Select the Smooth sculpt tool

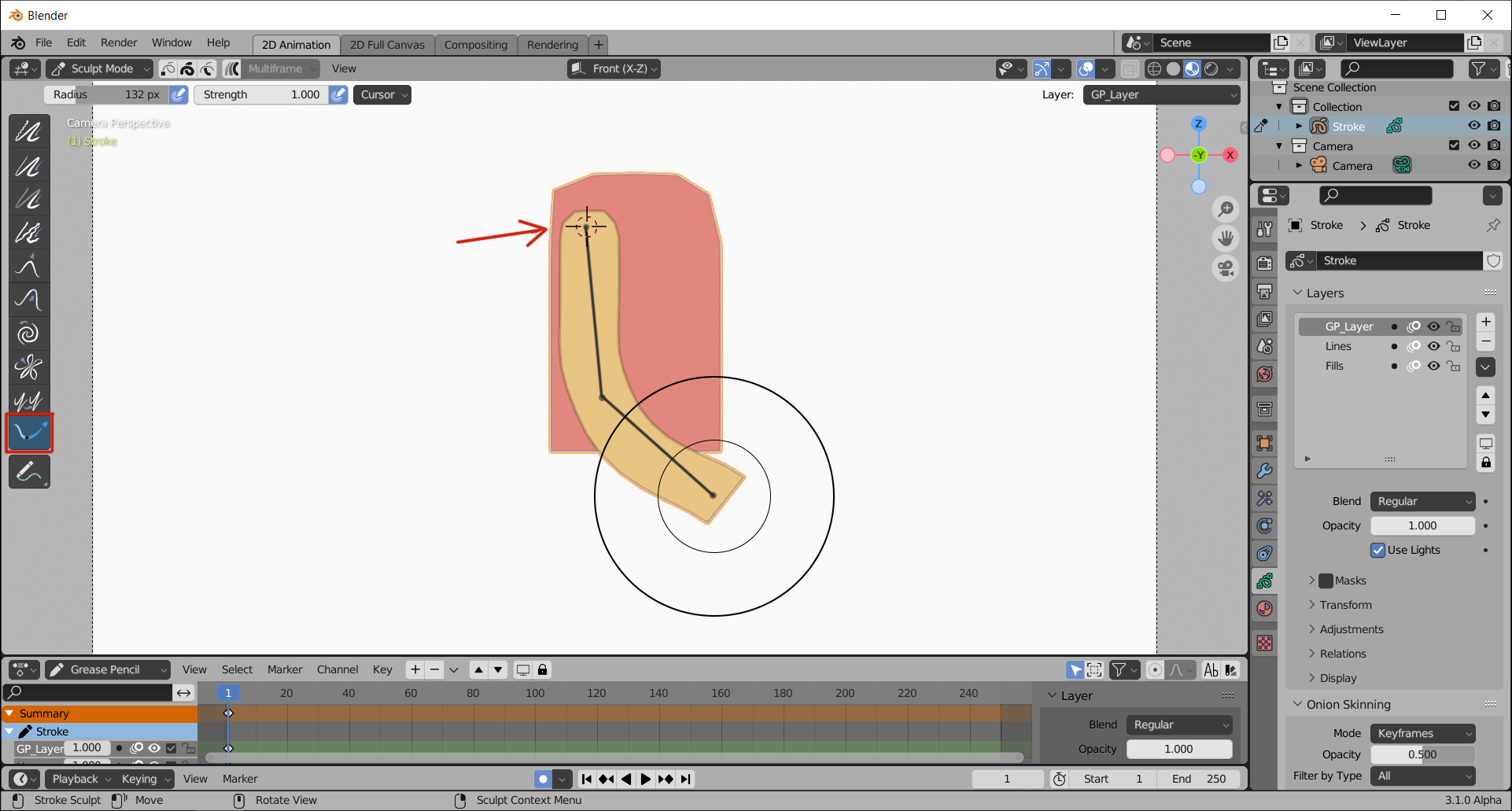pyautogui.click(x=29, y=131)
